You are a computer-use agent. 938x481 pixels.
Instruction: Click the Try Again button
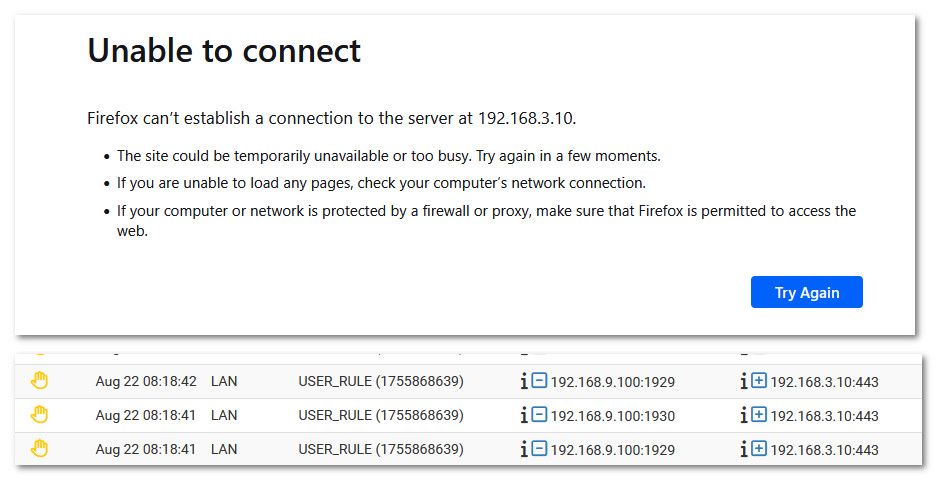[x=806, y=292]
